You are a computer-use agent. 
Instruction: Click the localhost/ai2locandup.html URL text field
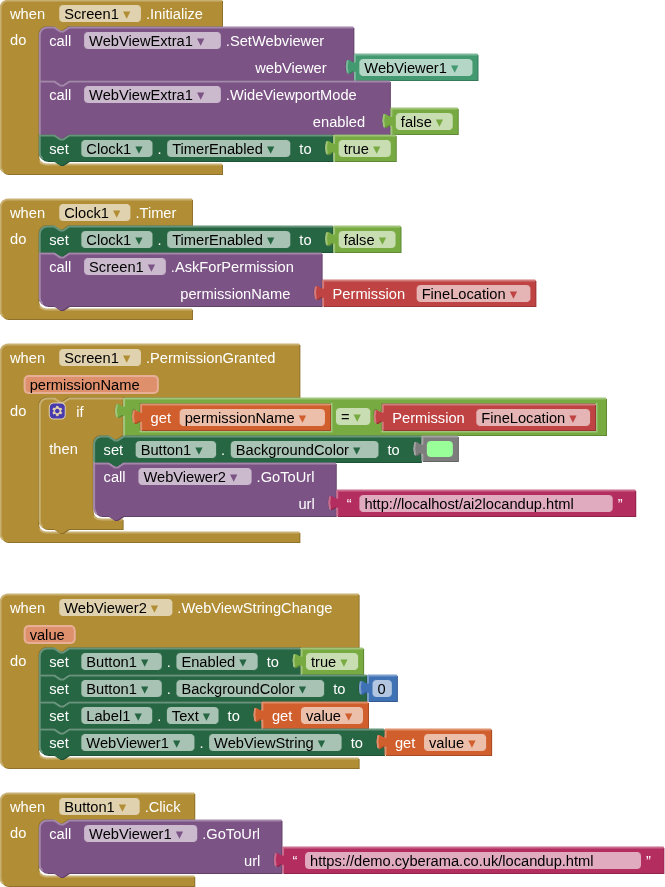pyautogui.click(x=485, y=504)
